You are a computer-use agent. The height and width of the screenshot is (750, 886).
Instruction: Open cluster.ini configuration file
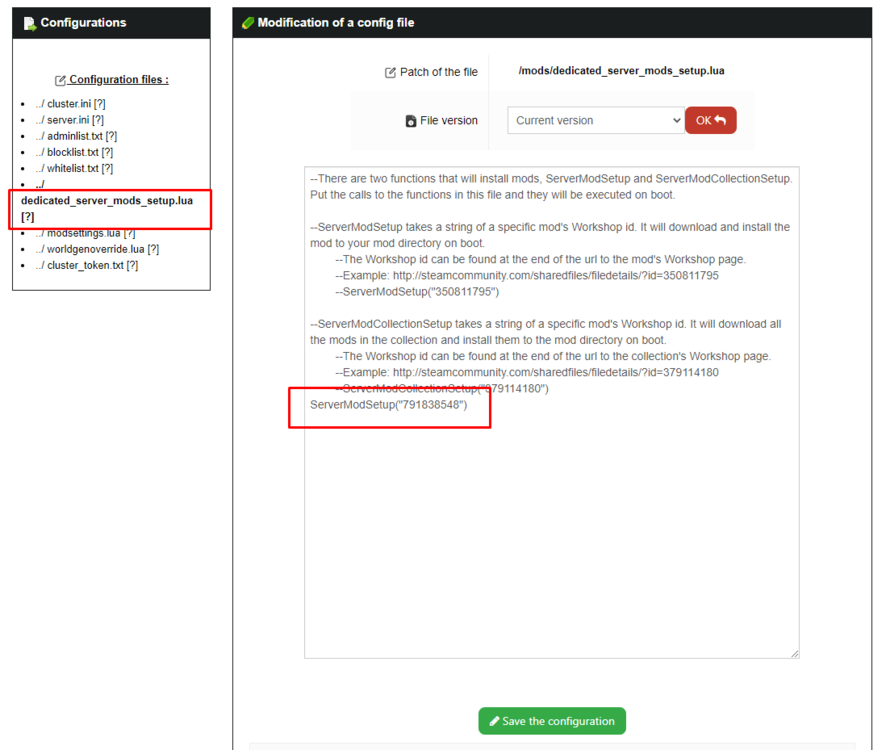pyautogui.click(x=70, y=104)
